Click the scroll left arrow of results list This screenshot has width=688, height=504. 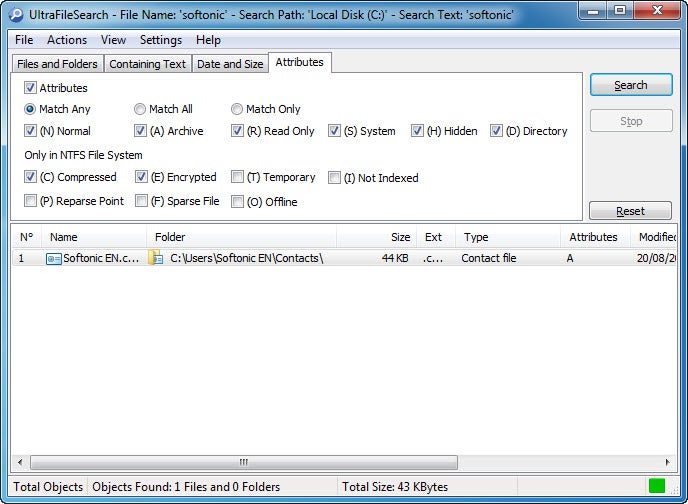tap(20, 462)
